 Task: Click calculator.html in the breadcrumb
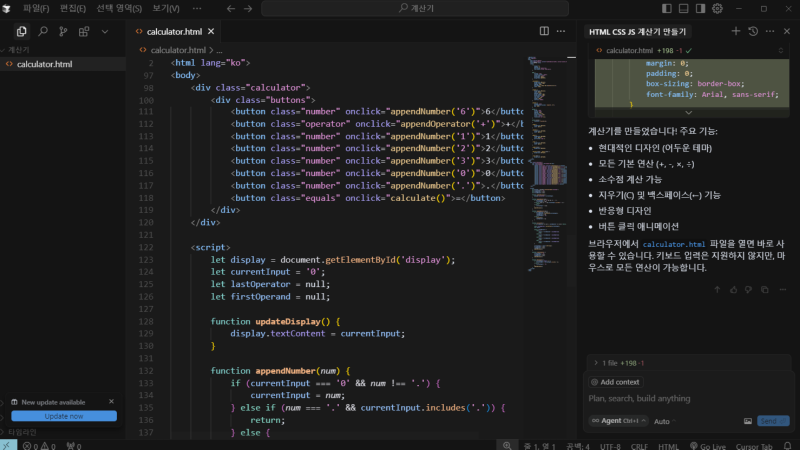tap(178, 50)
